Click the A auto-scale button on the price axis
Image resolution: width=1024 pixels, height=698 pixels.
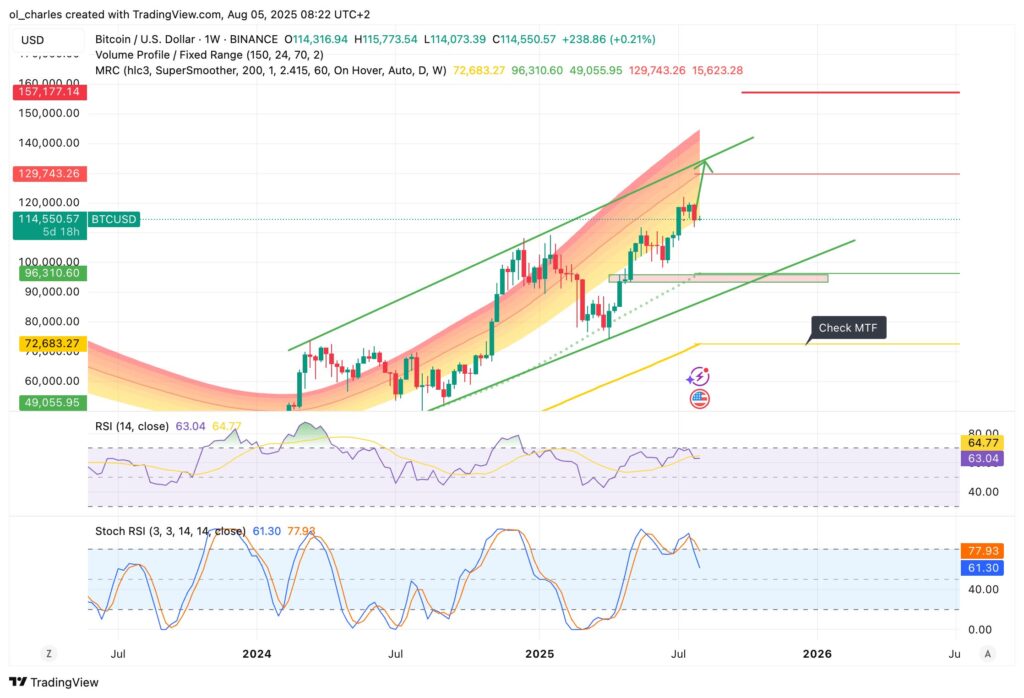click(x=986, y=653)
